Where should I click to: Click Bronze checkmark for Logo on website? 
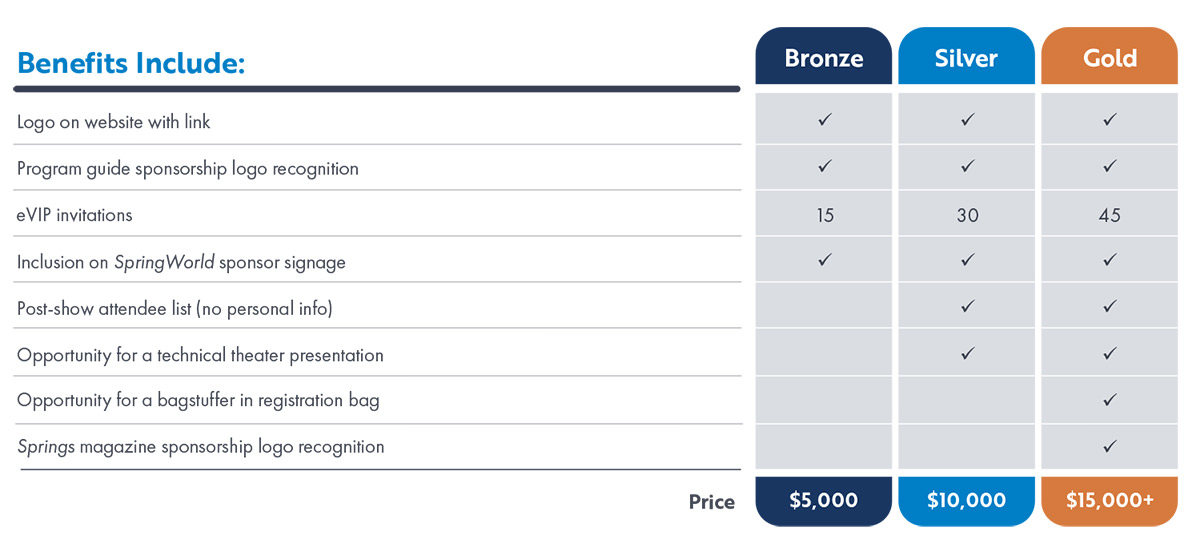(x=825, y=120)
